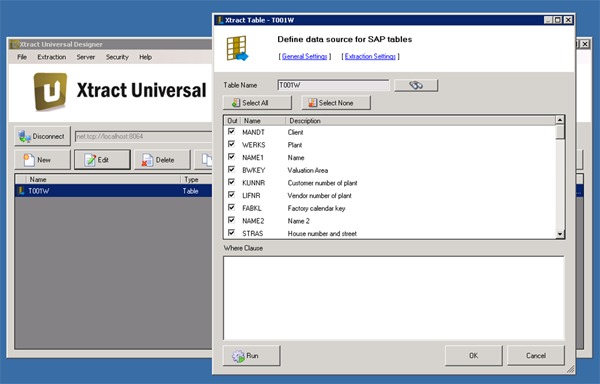Click the Select All button
The height and width of the screenshot is (384, 600).
point(257,103)
